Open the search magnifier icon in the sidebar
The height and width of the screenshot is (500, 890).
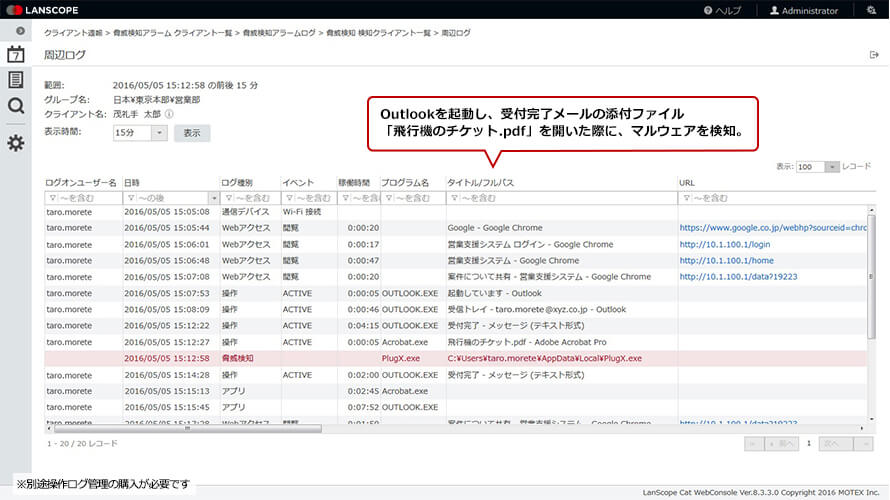tap(16, 106)
